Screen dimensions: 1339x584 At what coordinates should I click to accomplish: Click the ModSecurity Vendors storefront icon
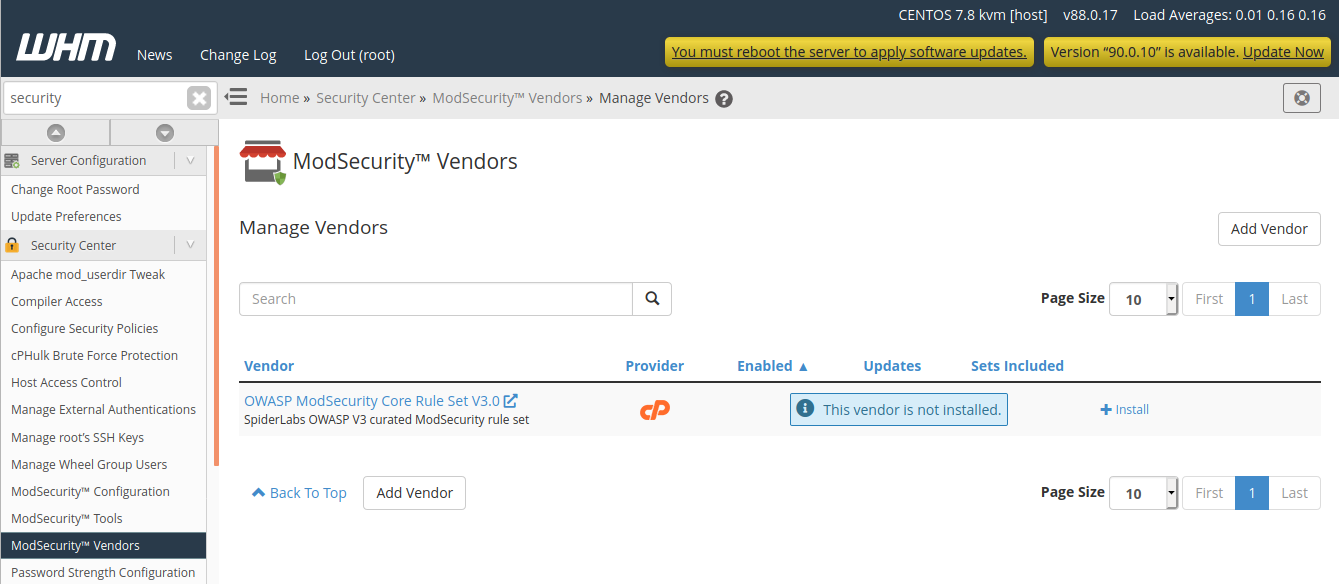pyautogui.click(x=263, y=162)
